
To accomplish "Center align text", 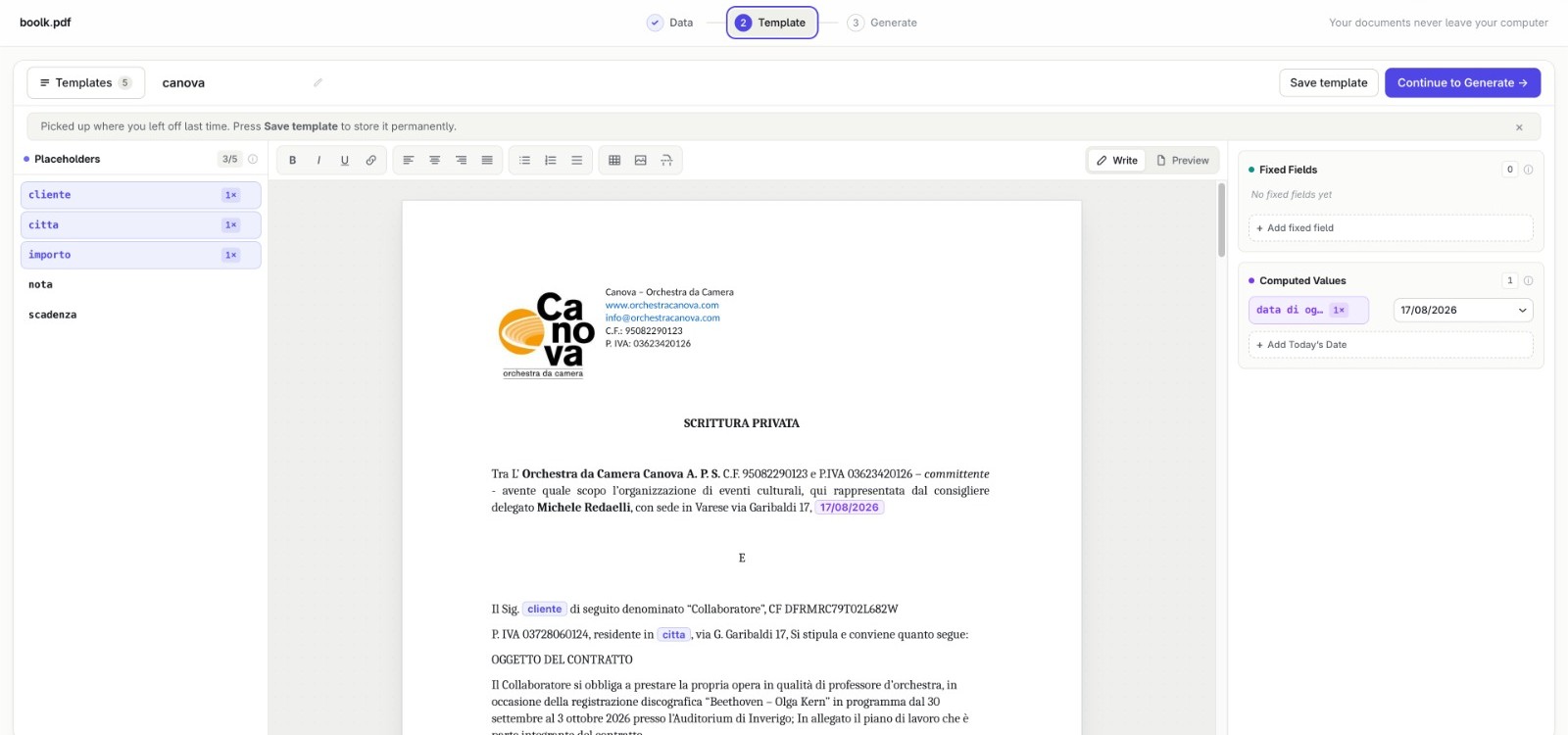I will pos(434,161).
